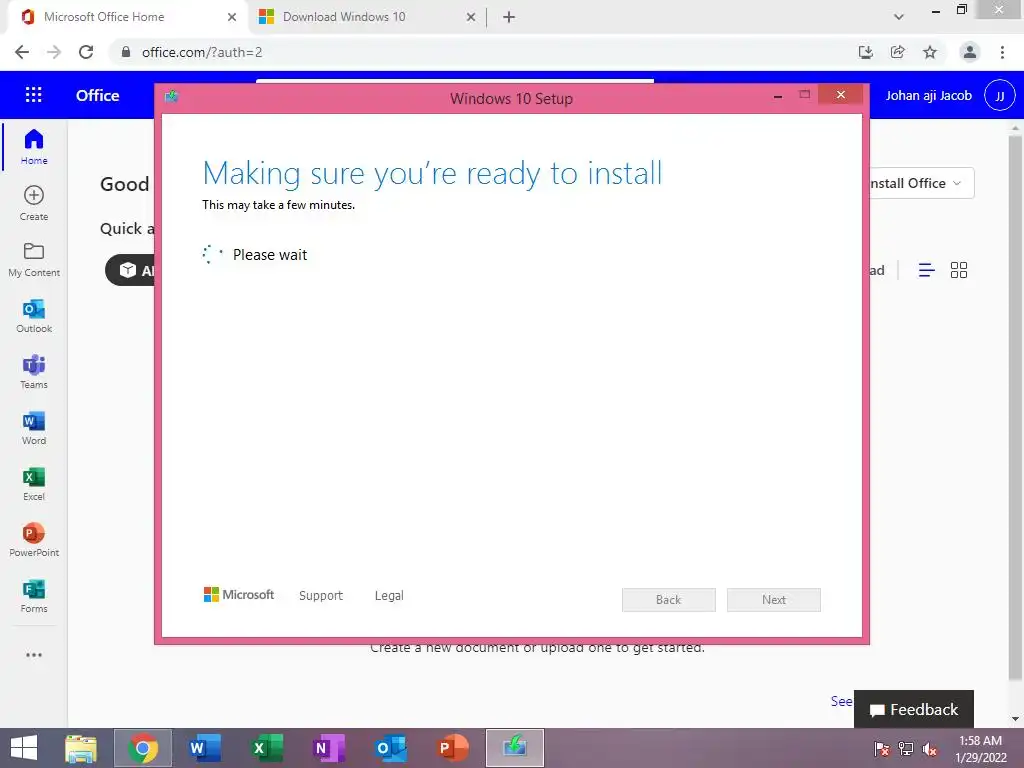
Task: Click Johan aji Jacob account name
Action: [929, 95]
